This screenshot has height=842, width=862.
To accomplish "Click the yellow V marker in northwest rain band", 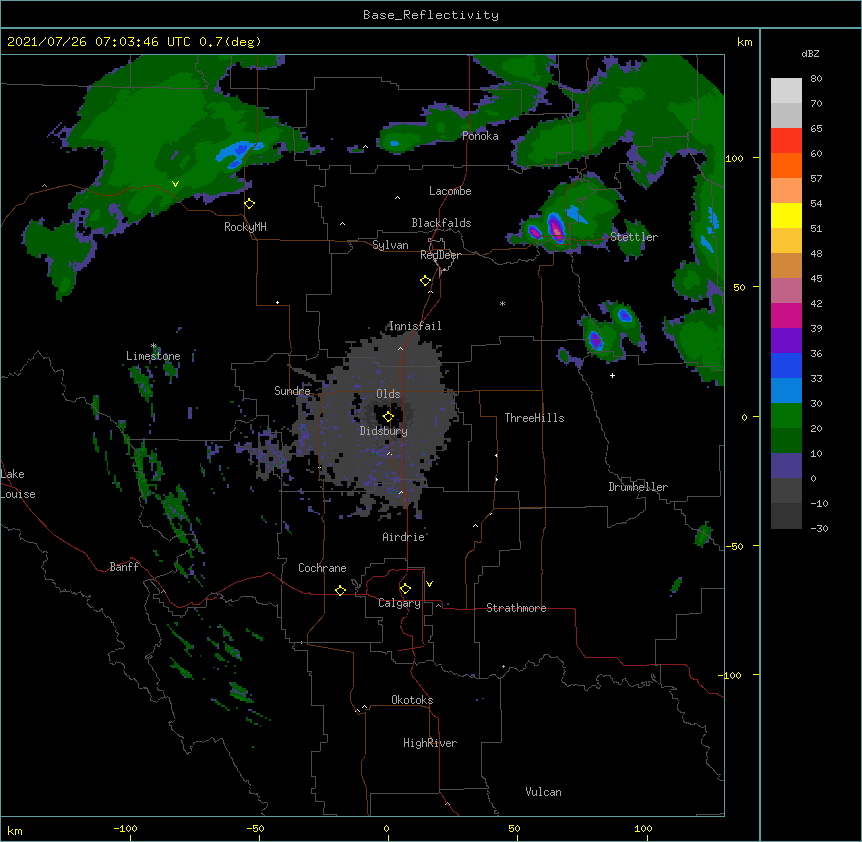I will point(175,184).
